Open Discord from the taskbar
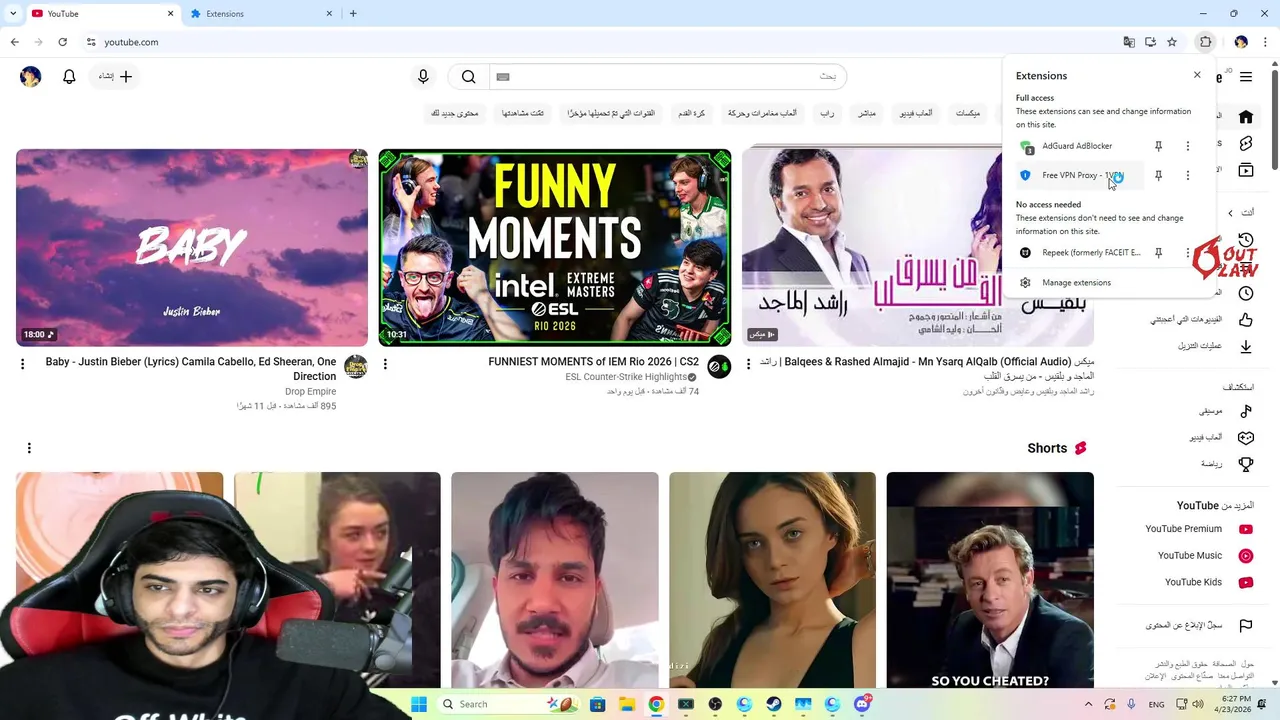Image resolution: width=1280 pixels, height=720 pixels. coord(862,704)
